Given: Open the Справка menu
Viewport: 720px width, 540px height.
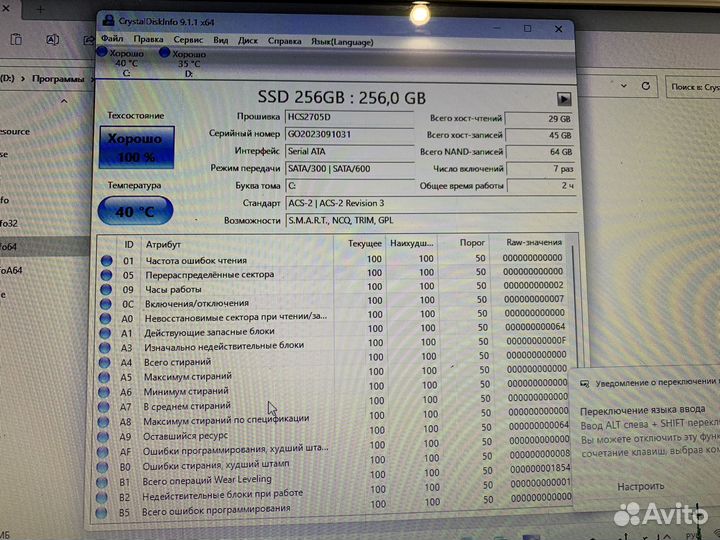Looking at the screenshot, I should tap(284, 41).
